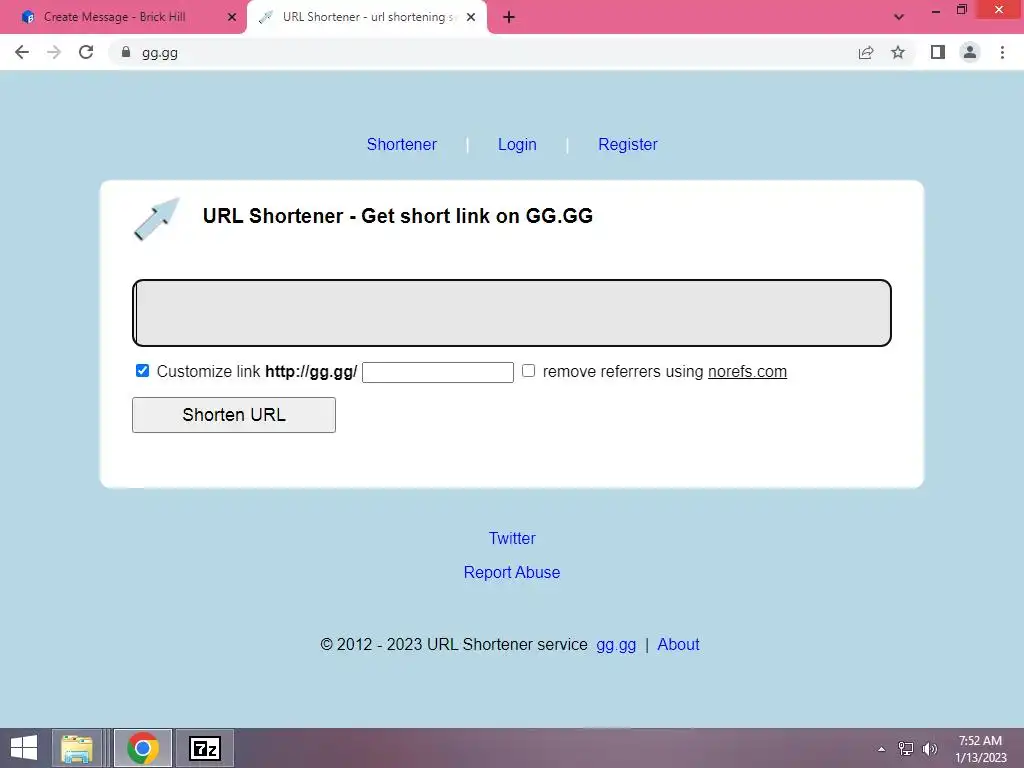Viewport: 1024px width, 768px height.
Task: Click the gg.gg footer link
Action: (616, 645)
